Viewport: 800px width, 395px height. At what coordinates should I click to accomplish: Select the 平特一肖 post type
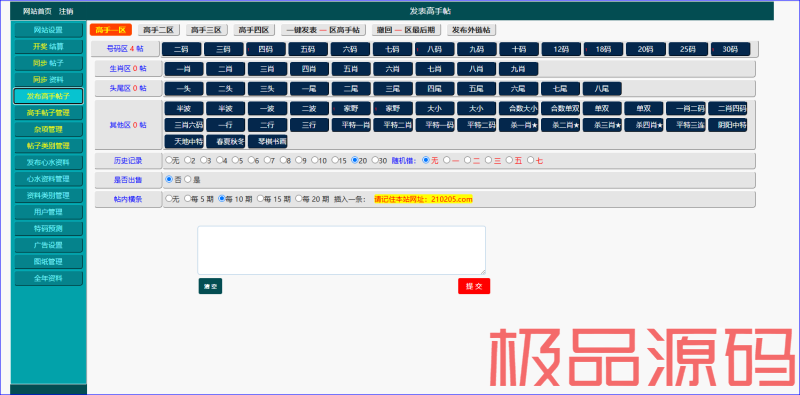(x=351, y=125)
